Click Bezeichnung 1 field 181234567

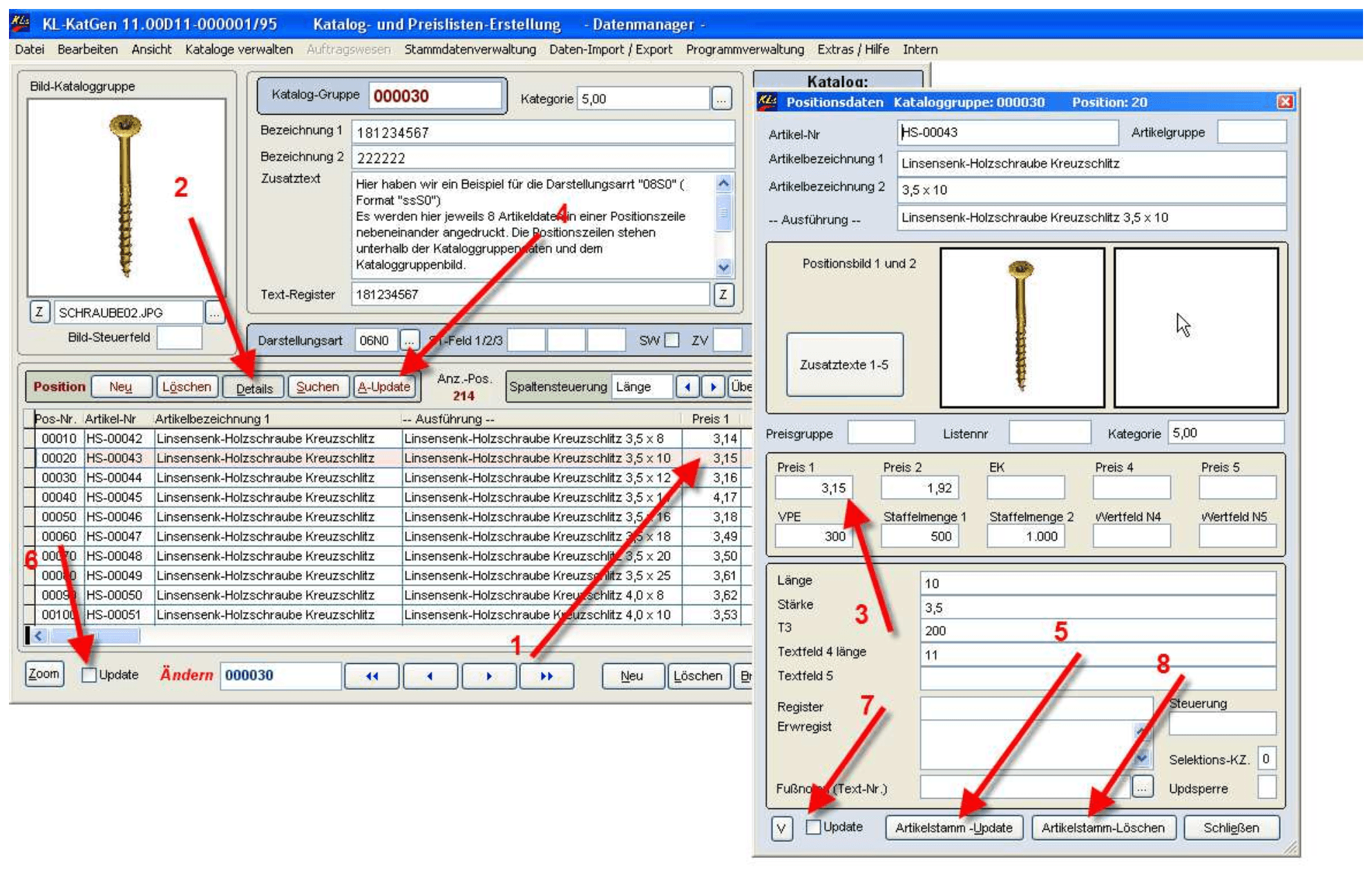coord(543,132)
